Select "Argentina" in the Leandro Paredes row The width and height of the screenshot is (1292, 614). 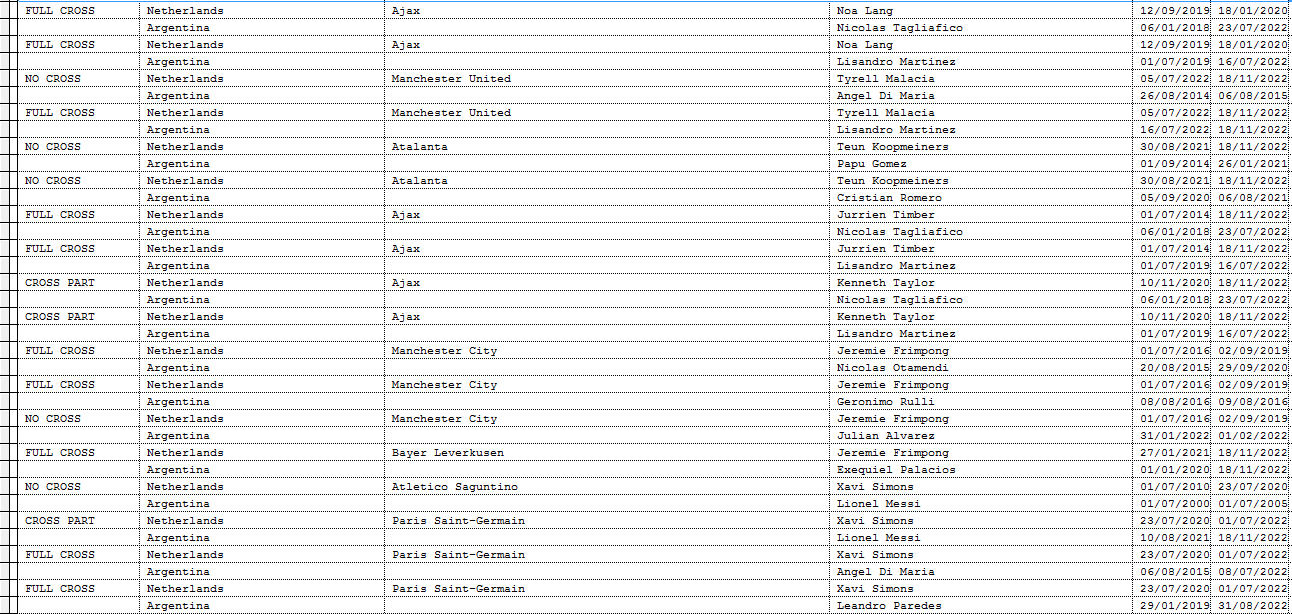tap(178, 606)
